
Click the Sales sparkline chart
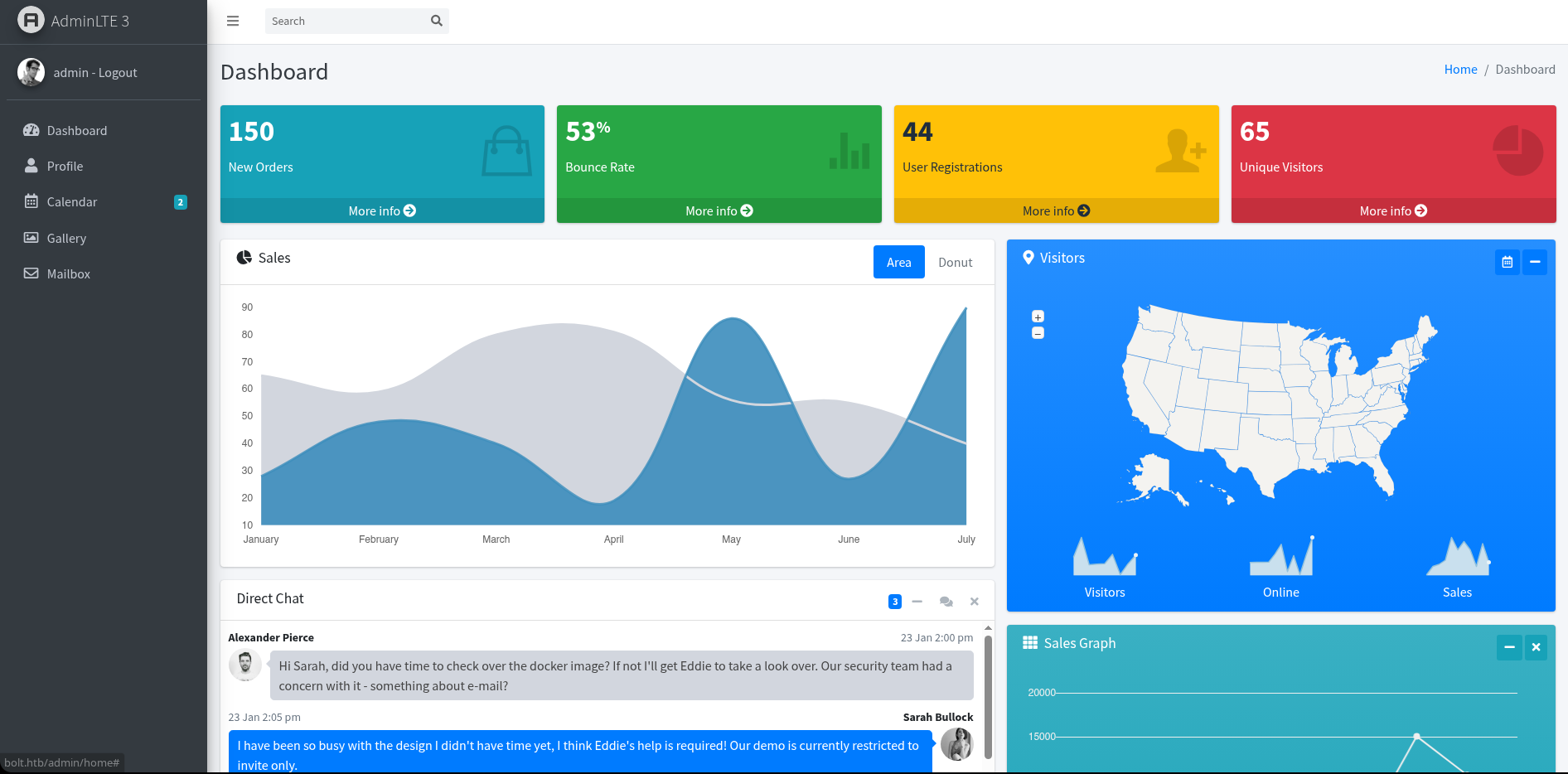(1458, 556)
